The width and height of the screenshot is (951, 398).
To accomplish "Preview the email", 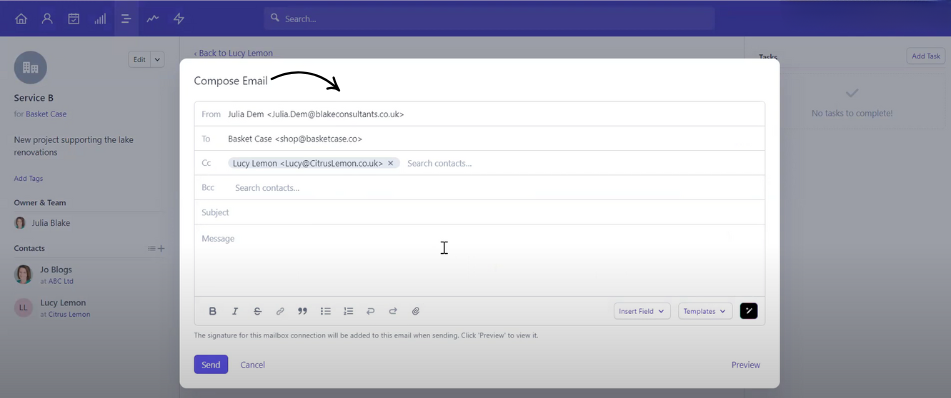I will (x=745, y=365).
